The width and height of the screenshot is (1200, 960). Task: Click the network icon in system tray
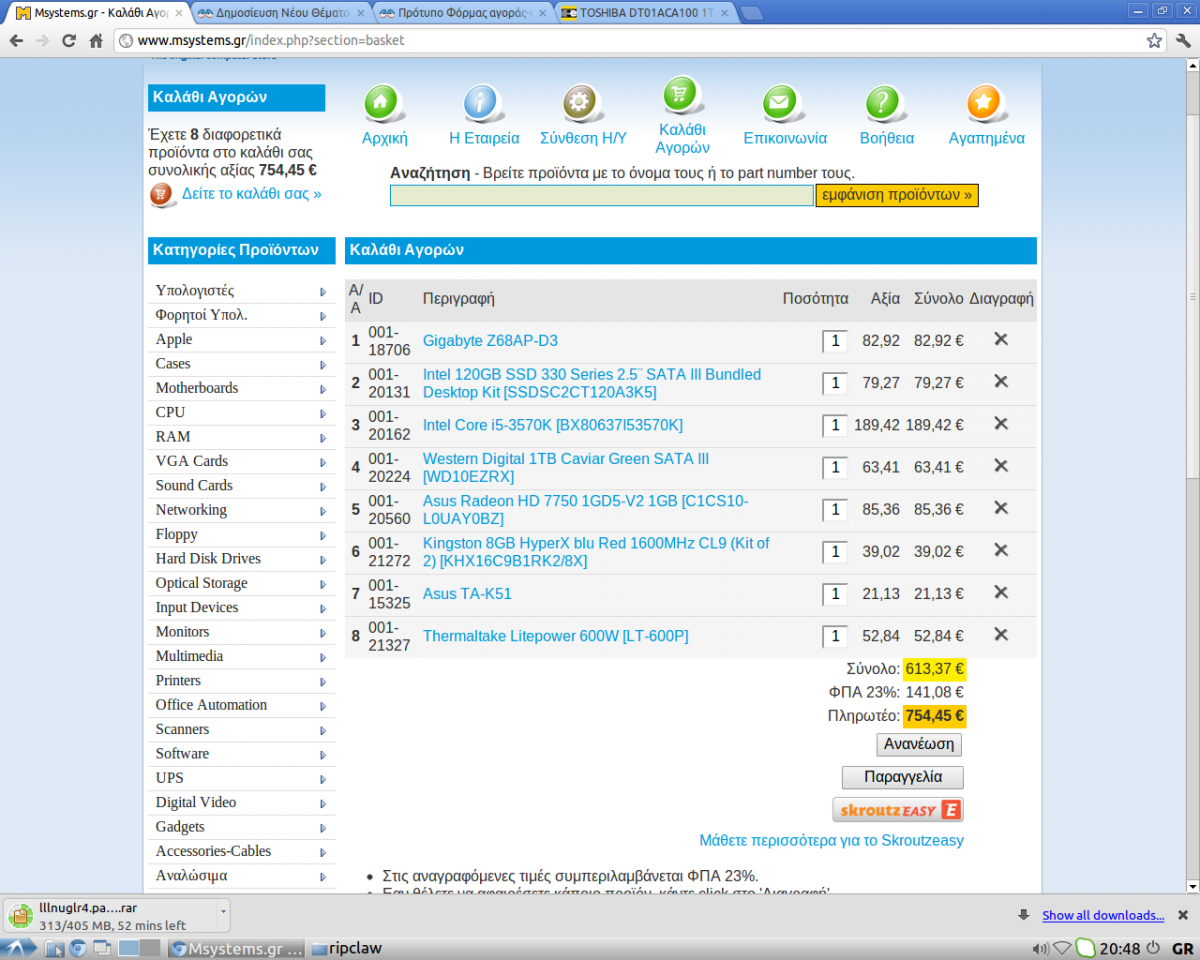click(x=1062, y=948)
